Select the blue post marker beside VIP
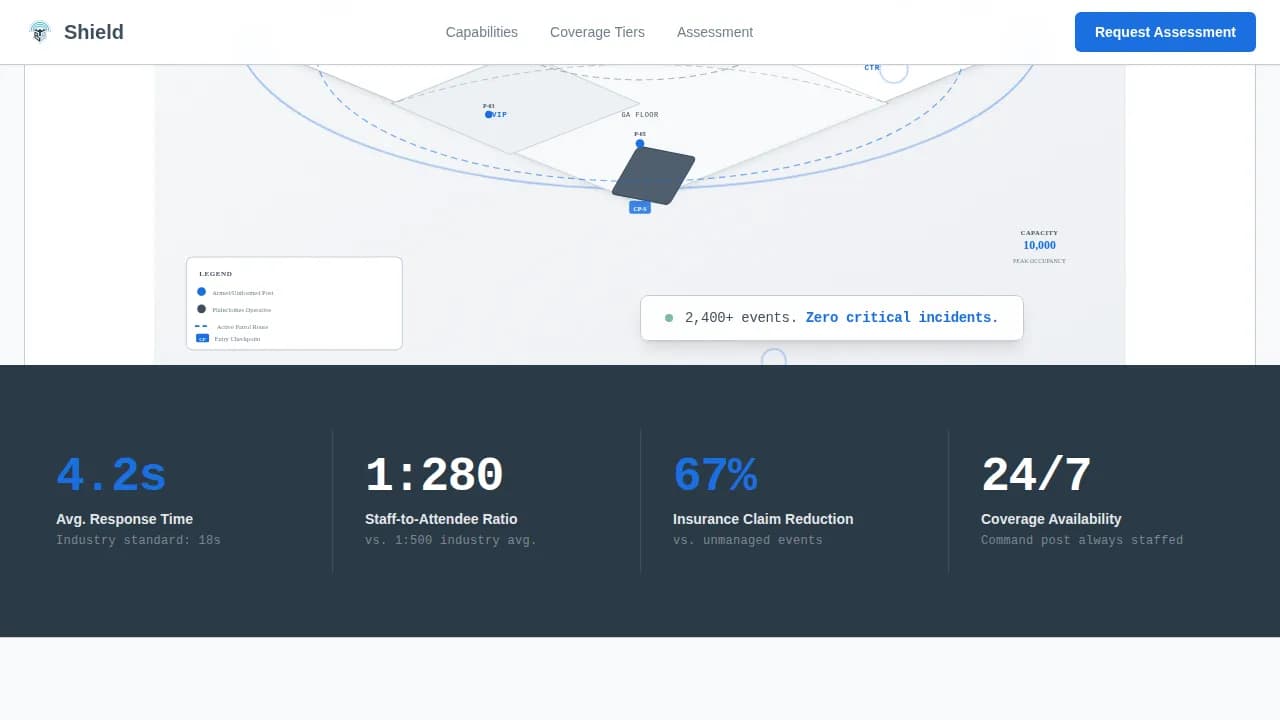Image resolution: width=1280 pixels, height=720 pixels. pos(489,115)
